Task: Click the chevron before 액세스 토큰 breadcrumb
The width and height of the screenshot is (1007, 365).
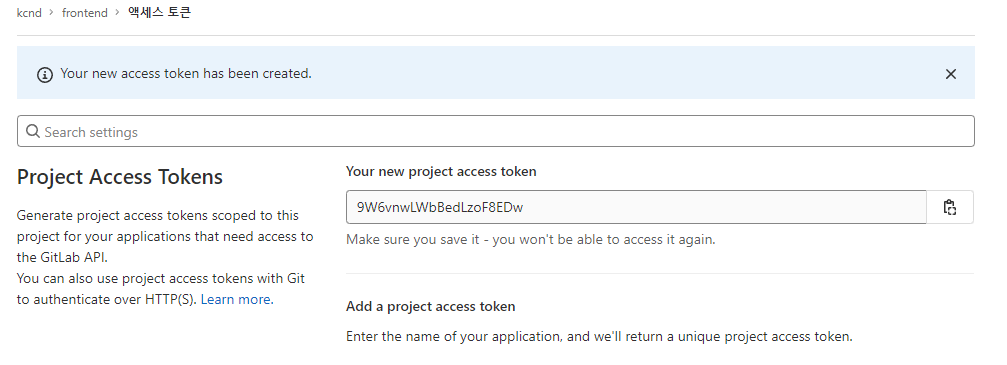Action: [118, 12]
